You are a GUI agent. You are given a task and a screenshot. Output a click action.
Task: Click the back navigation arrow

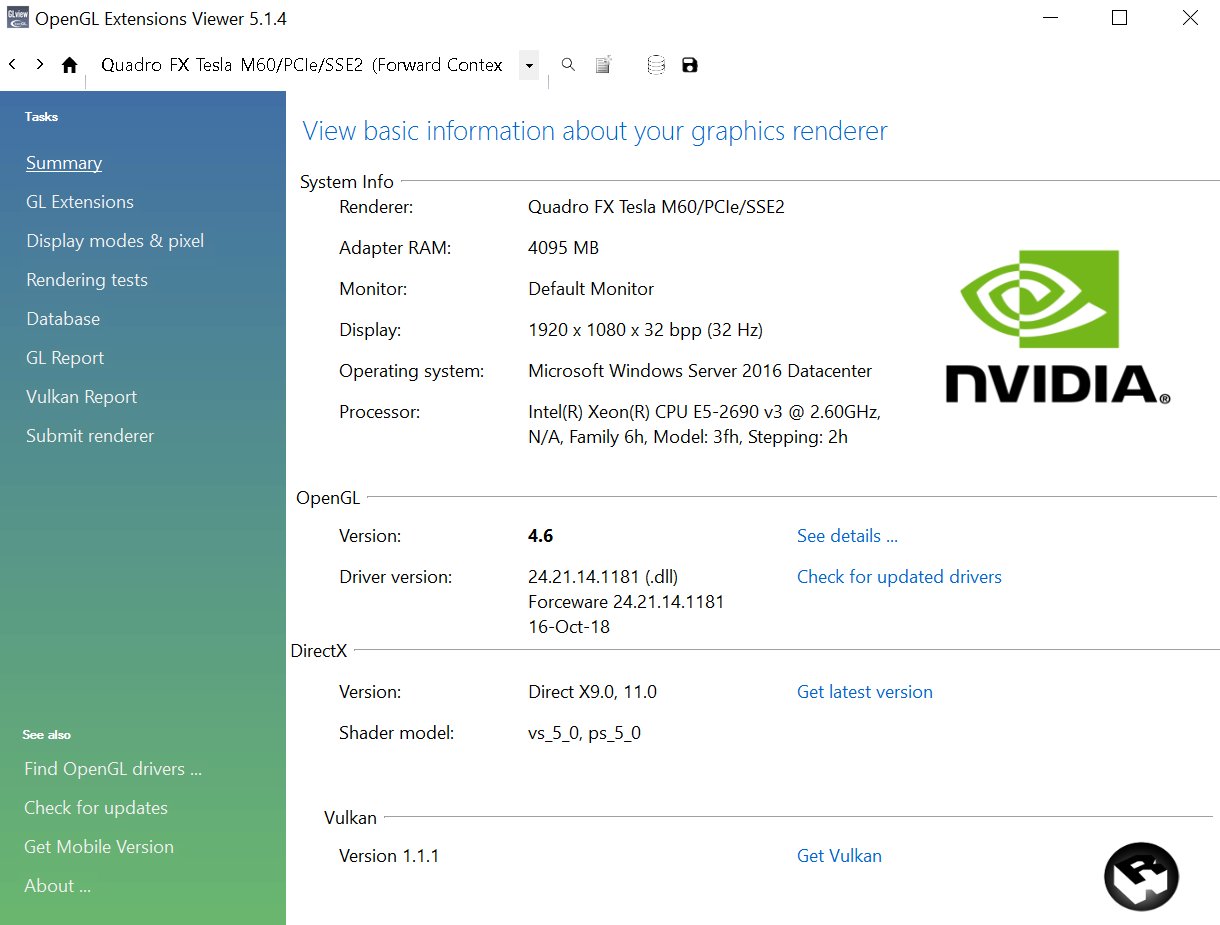(x=12, y=65)
